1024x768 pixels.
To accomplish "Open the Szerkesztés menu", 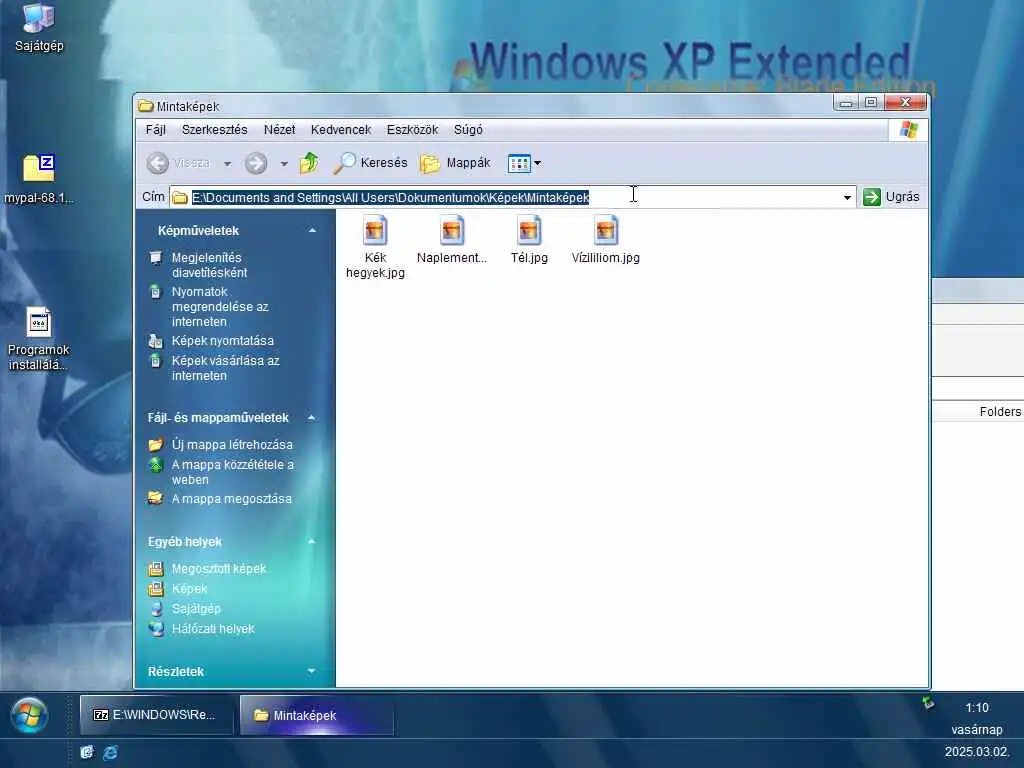I will point(214,129).
